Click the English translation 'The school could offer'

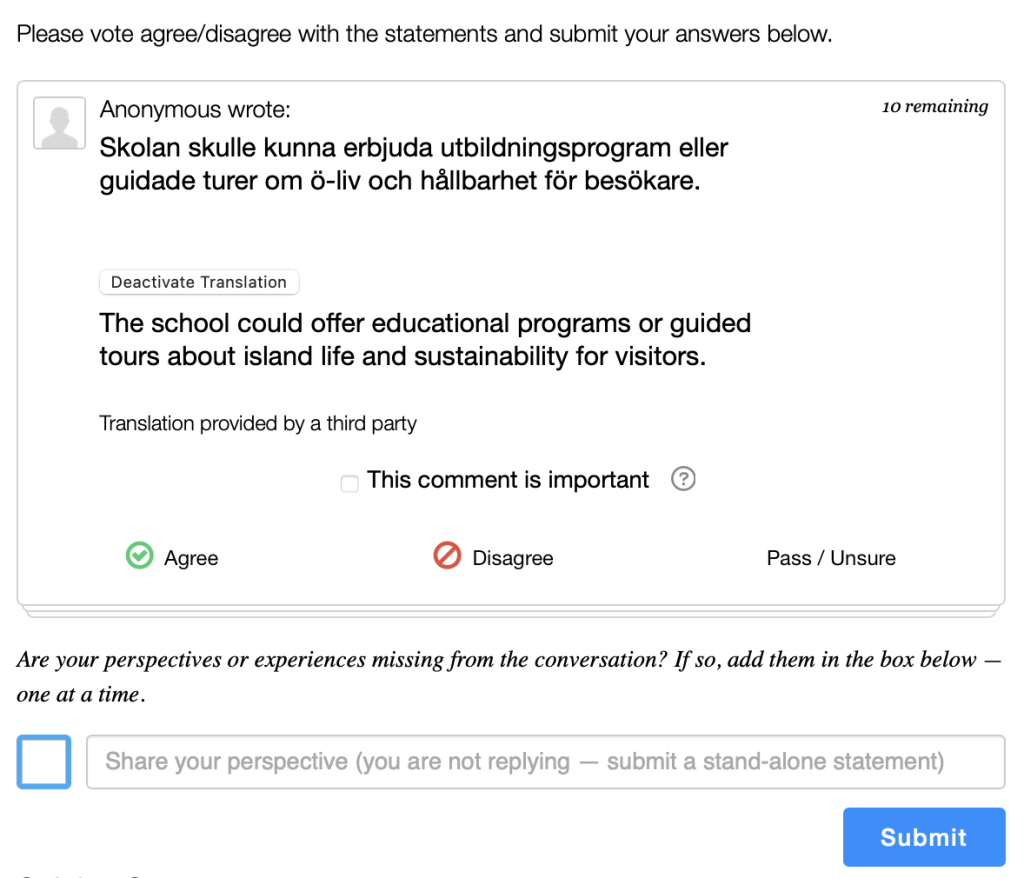pyautogui.click(x=425, y=340)
